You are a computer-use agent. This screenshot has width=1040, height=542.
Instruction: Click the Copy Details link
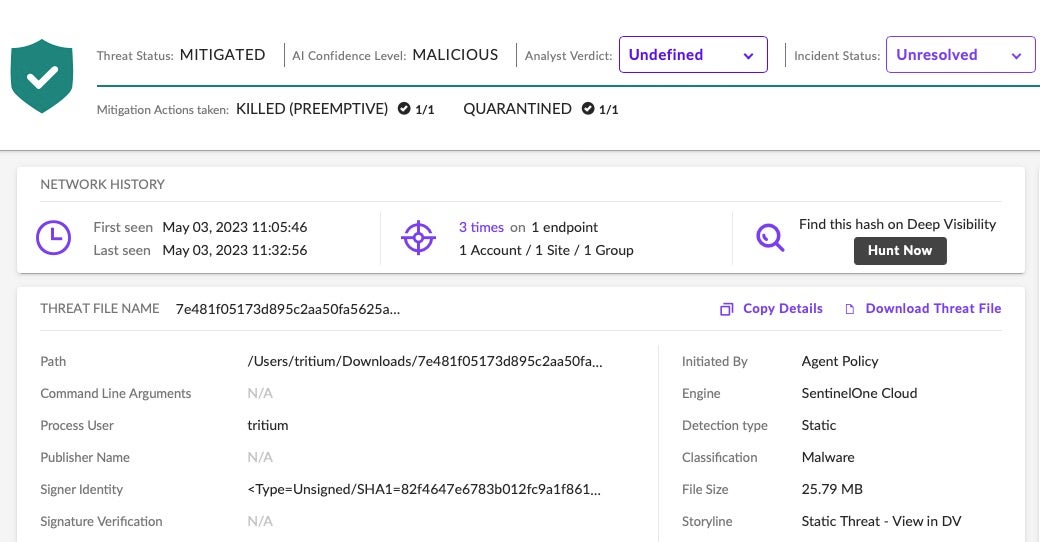(782, 309)
